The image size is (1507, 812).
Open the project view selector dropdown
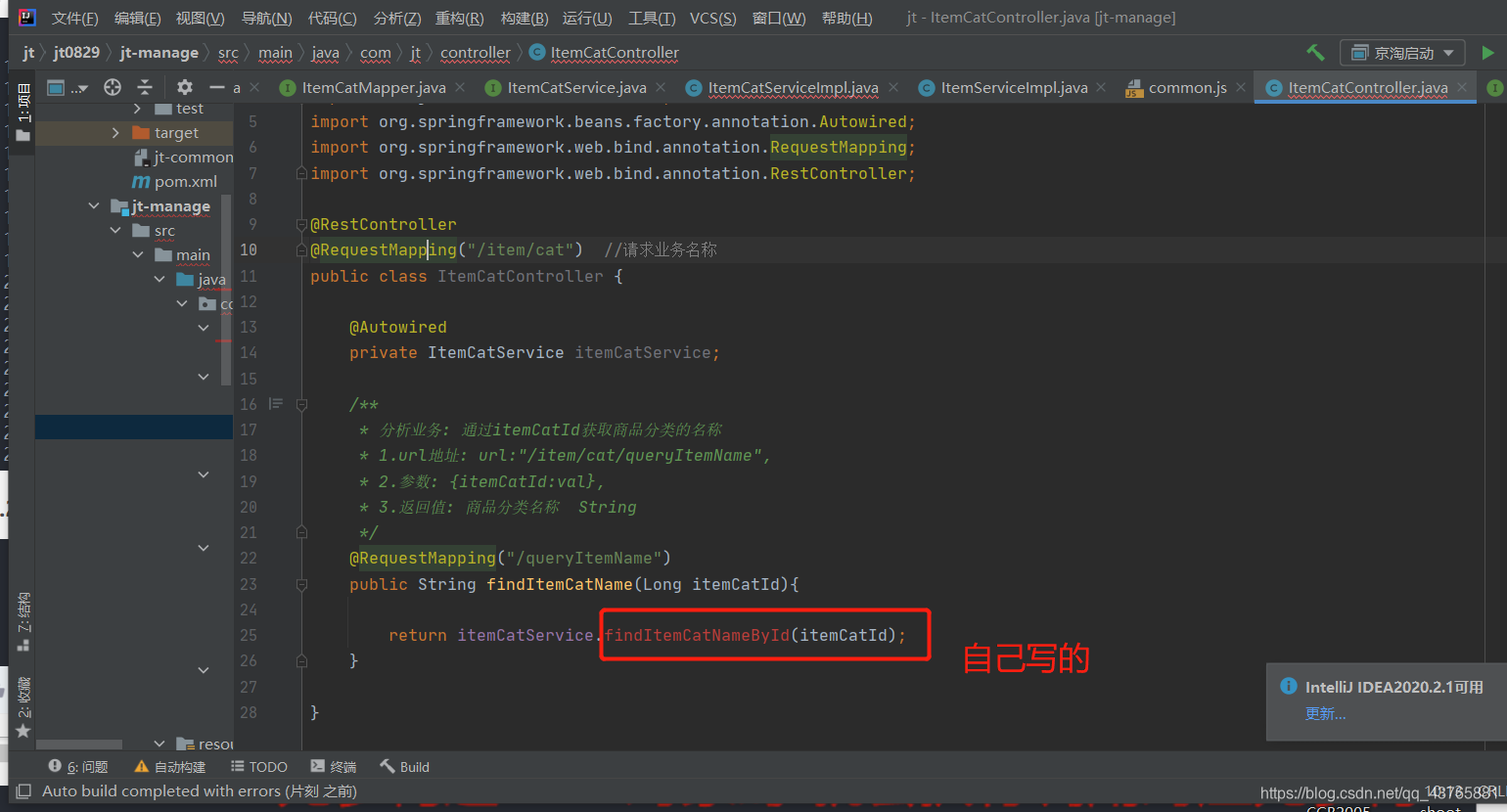coord(68,88)
